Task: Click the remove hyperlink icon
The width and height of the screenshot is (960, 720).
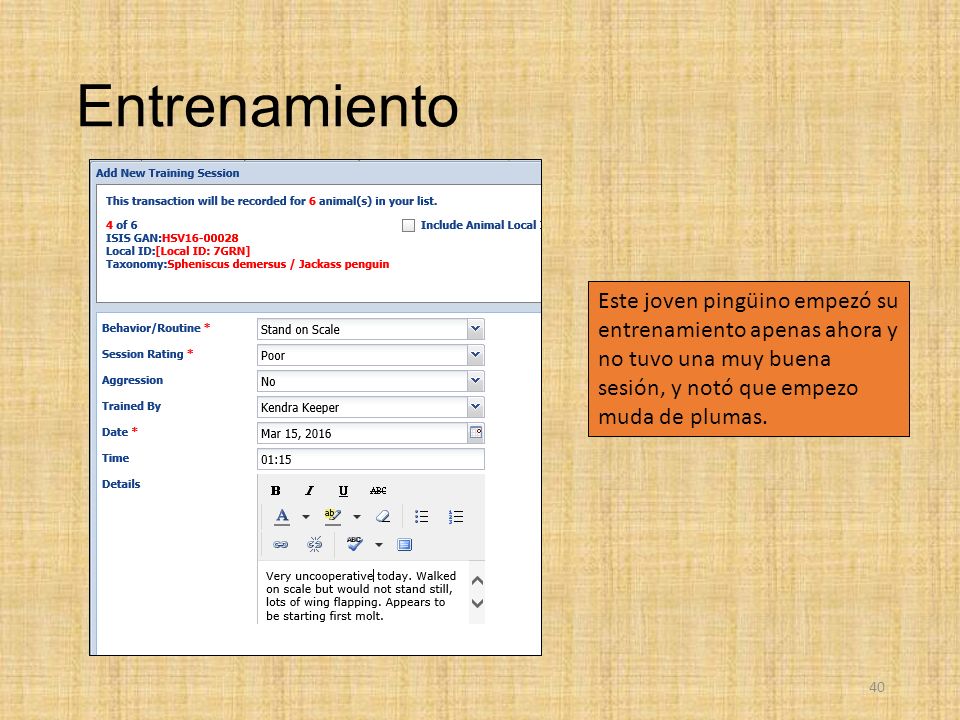Action: 315,544
